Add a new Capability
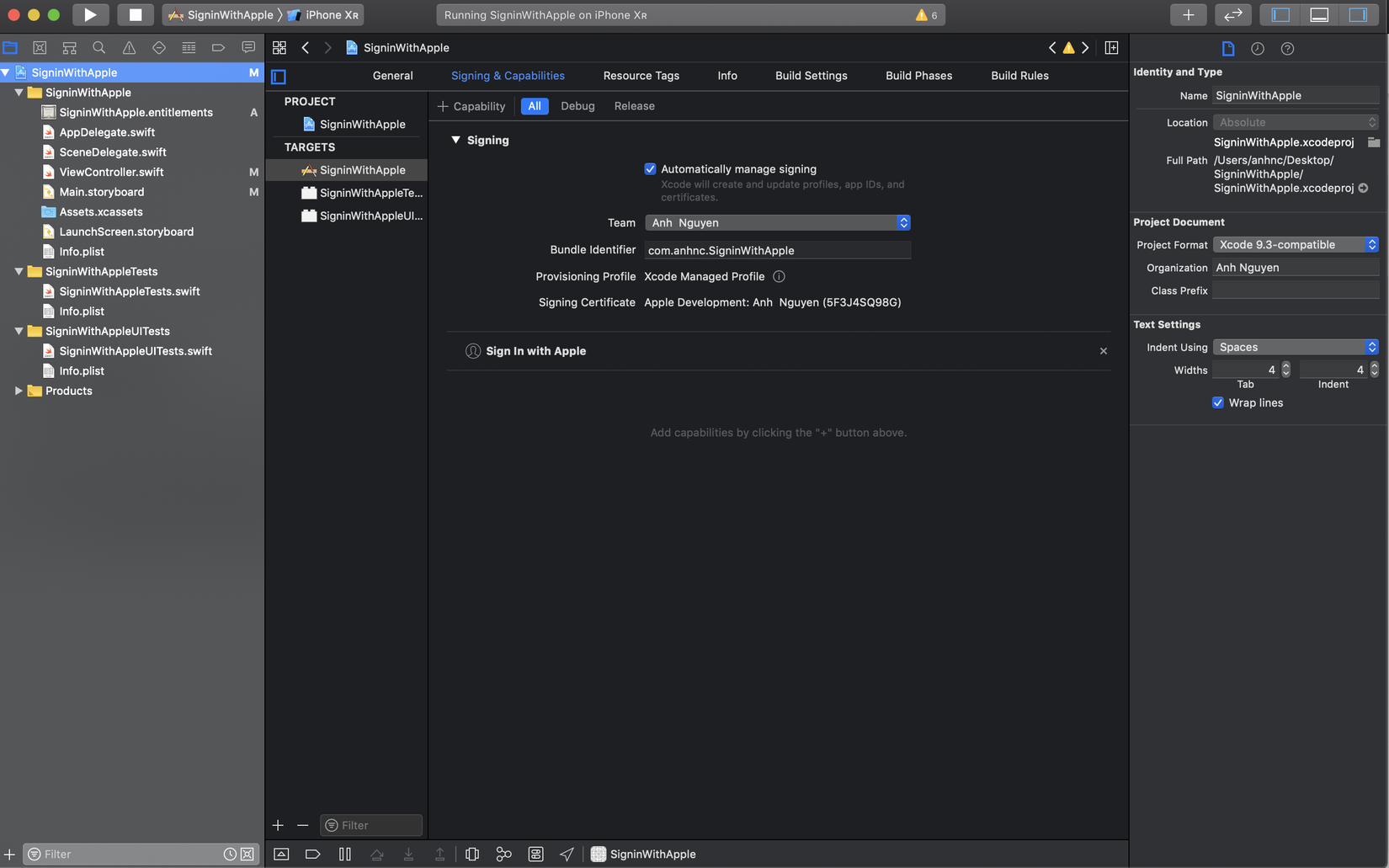This screenshot has height=868, width=1389. coord(471,106)
